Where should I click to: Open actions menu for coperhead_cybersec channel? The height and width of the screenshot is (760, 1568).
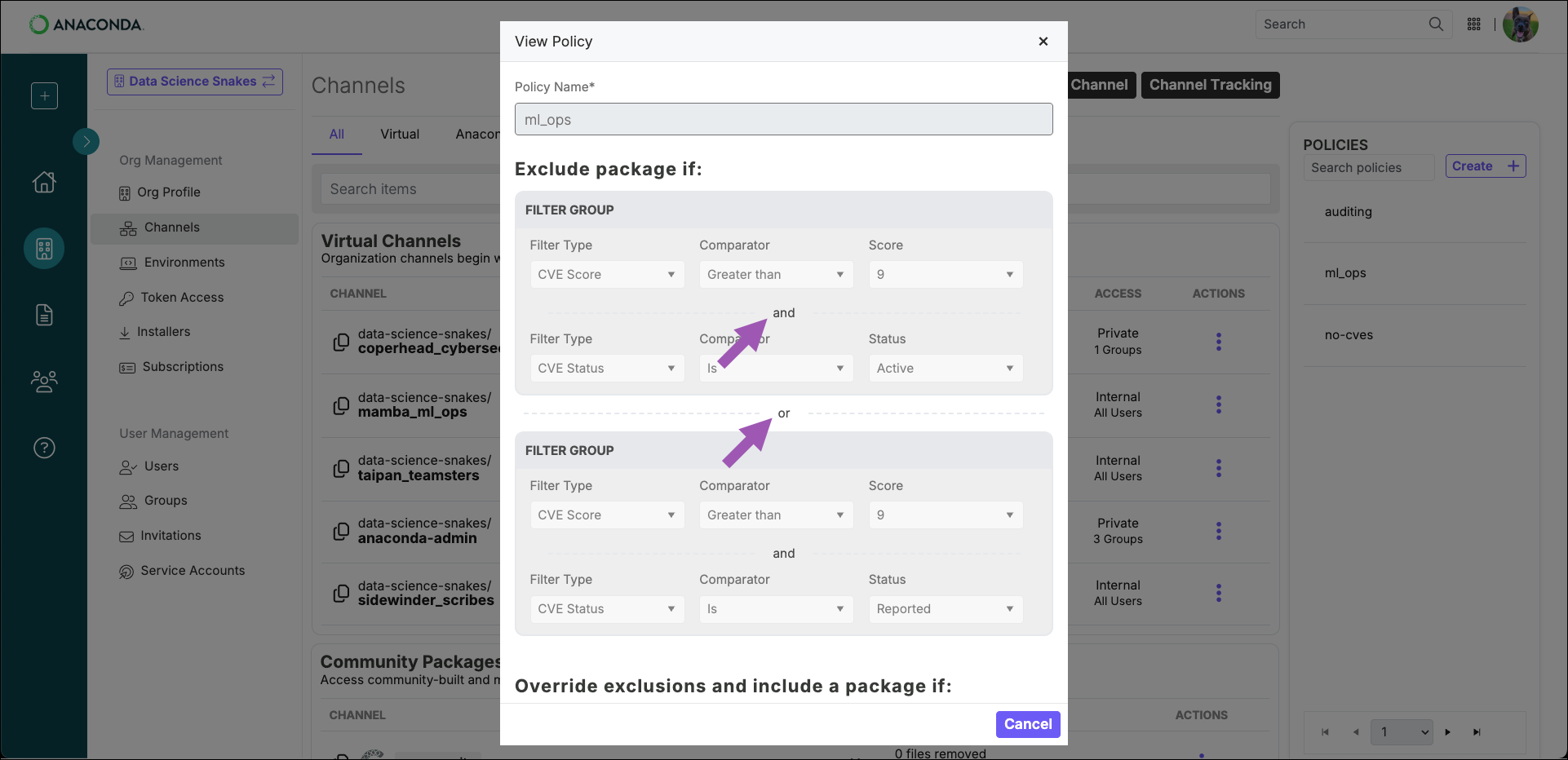click(1218, 342)
